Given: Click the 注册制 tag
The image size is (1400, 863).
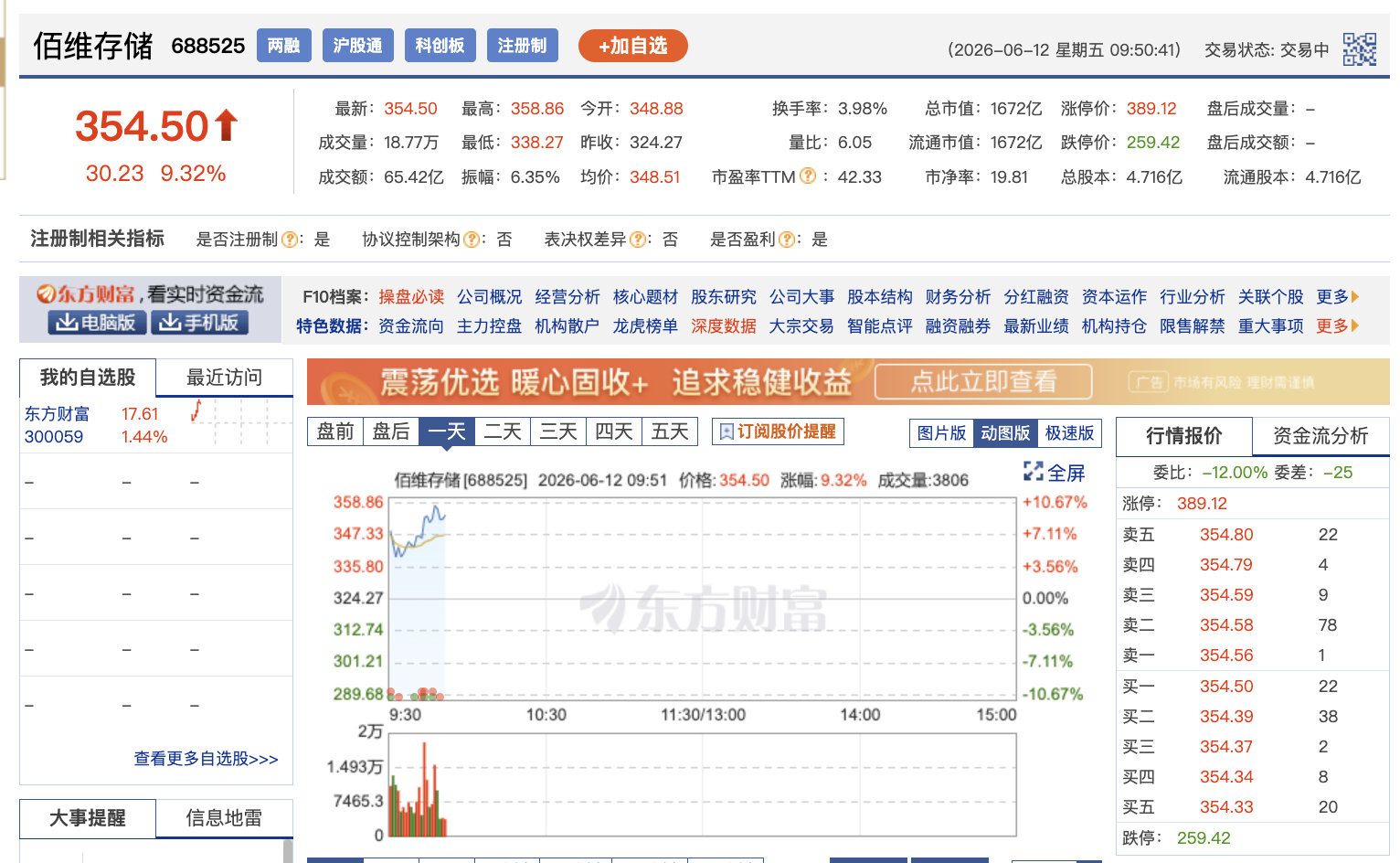Looking at the screenshot, I should coord(522,46).
